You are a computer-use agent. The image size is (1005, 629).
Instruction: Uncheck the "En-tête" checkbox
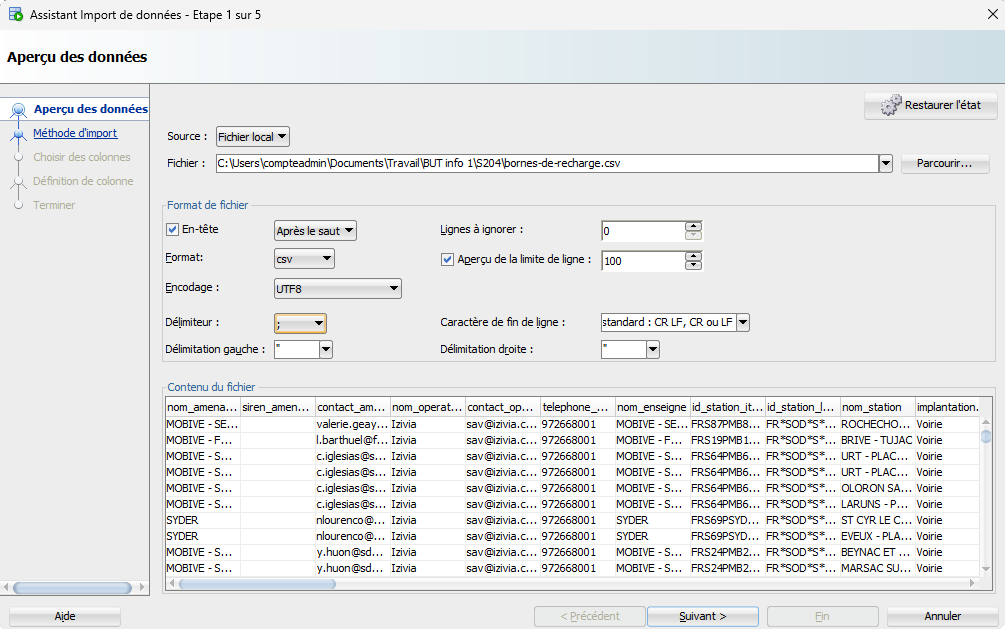(173, 230)
